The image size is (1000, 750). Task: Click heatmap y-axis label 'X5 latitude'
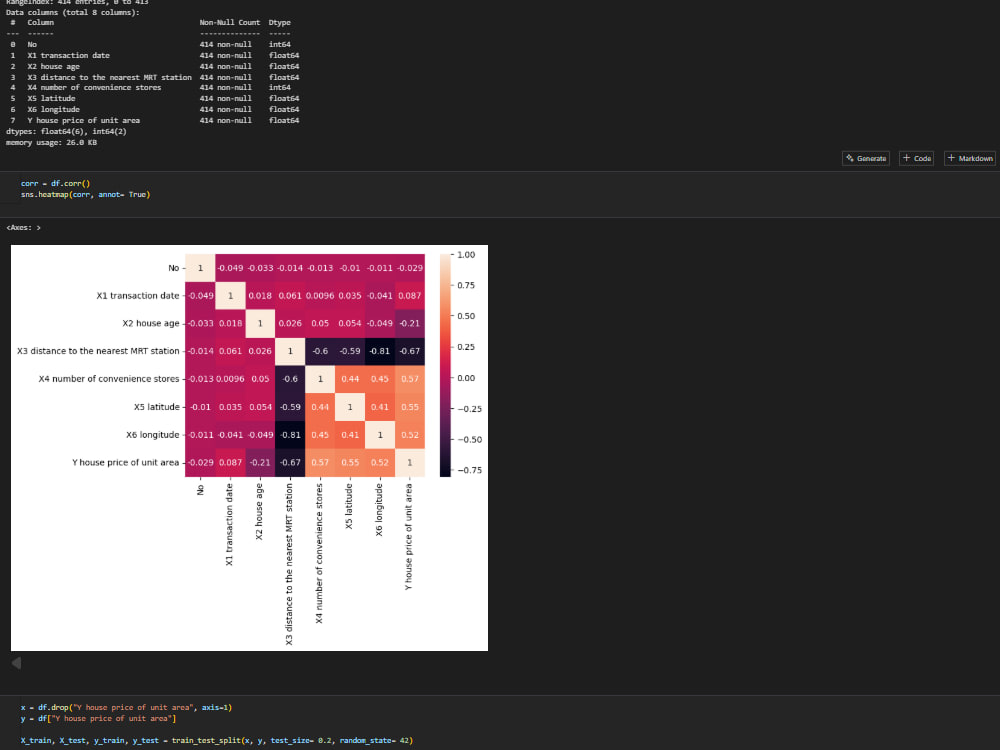coord(157,407)
